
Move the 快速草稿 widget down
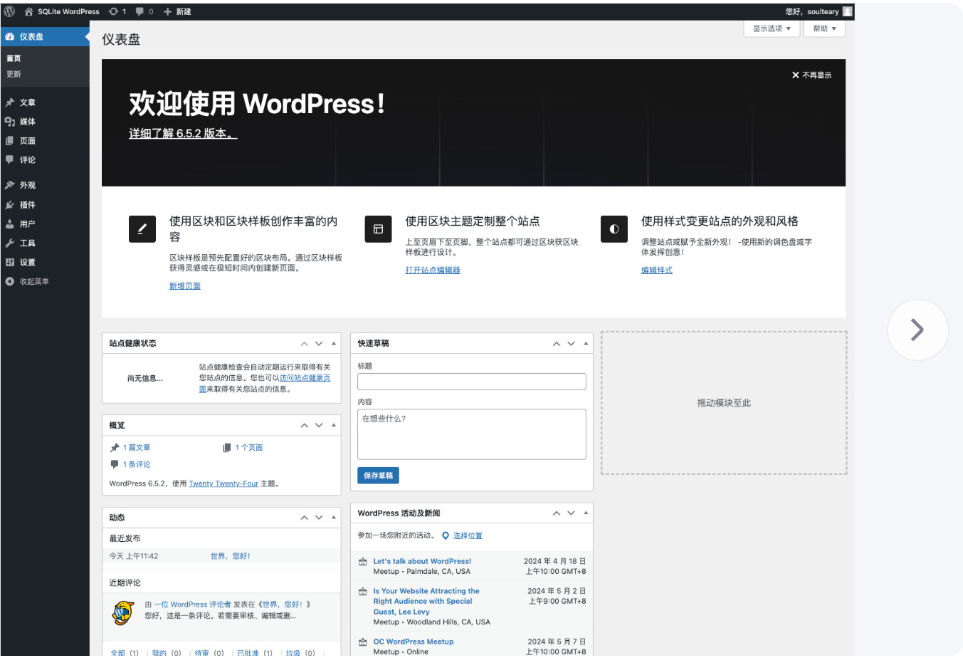click(571, 344)
